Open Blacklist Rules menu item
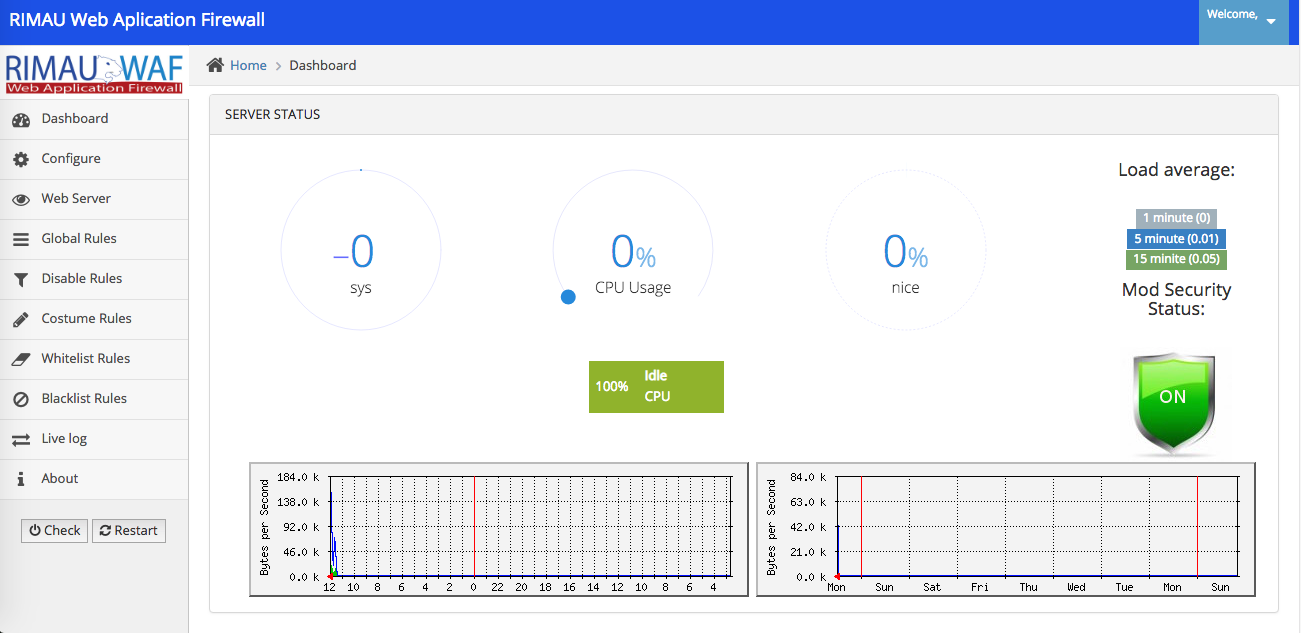1301x633 pixels. [94, 399]
